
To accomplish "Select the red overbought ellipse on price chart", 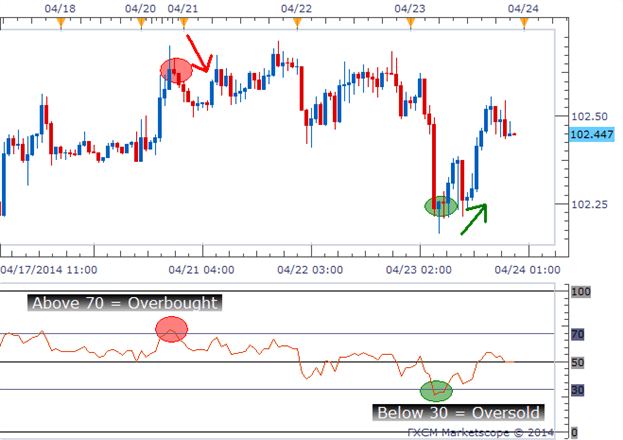I will point(176,70).
